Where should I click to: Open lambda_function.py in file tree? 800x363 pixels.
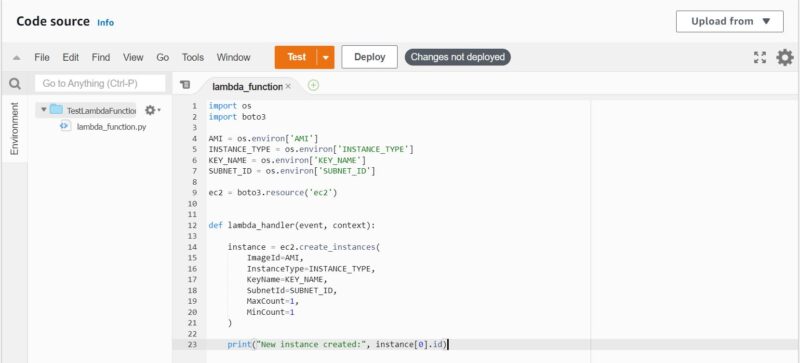click(x=111, y=127)
